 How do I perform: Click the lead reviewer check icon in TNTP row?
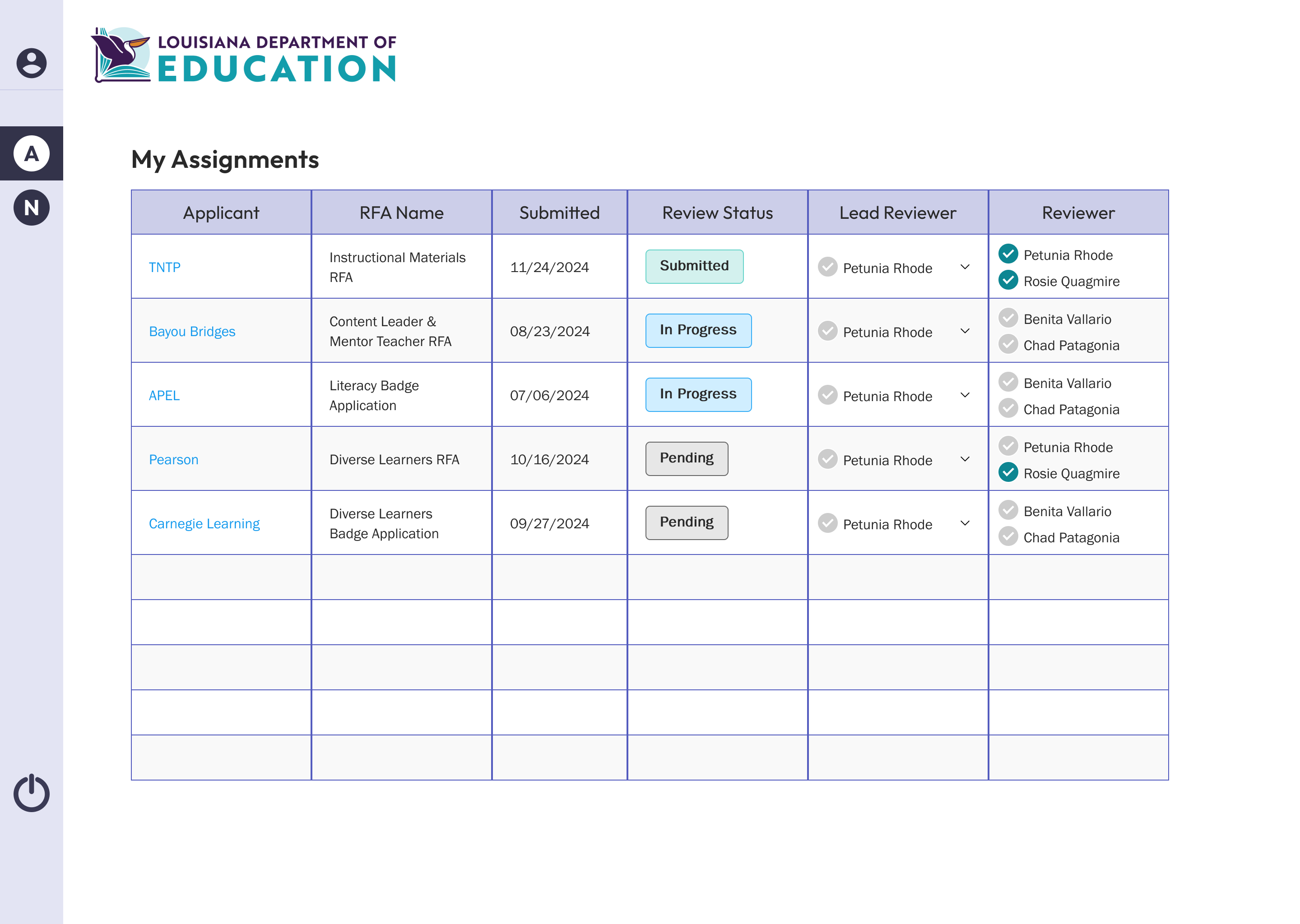[827, 267]
